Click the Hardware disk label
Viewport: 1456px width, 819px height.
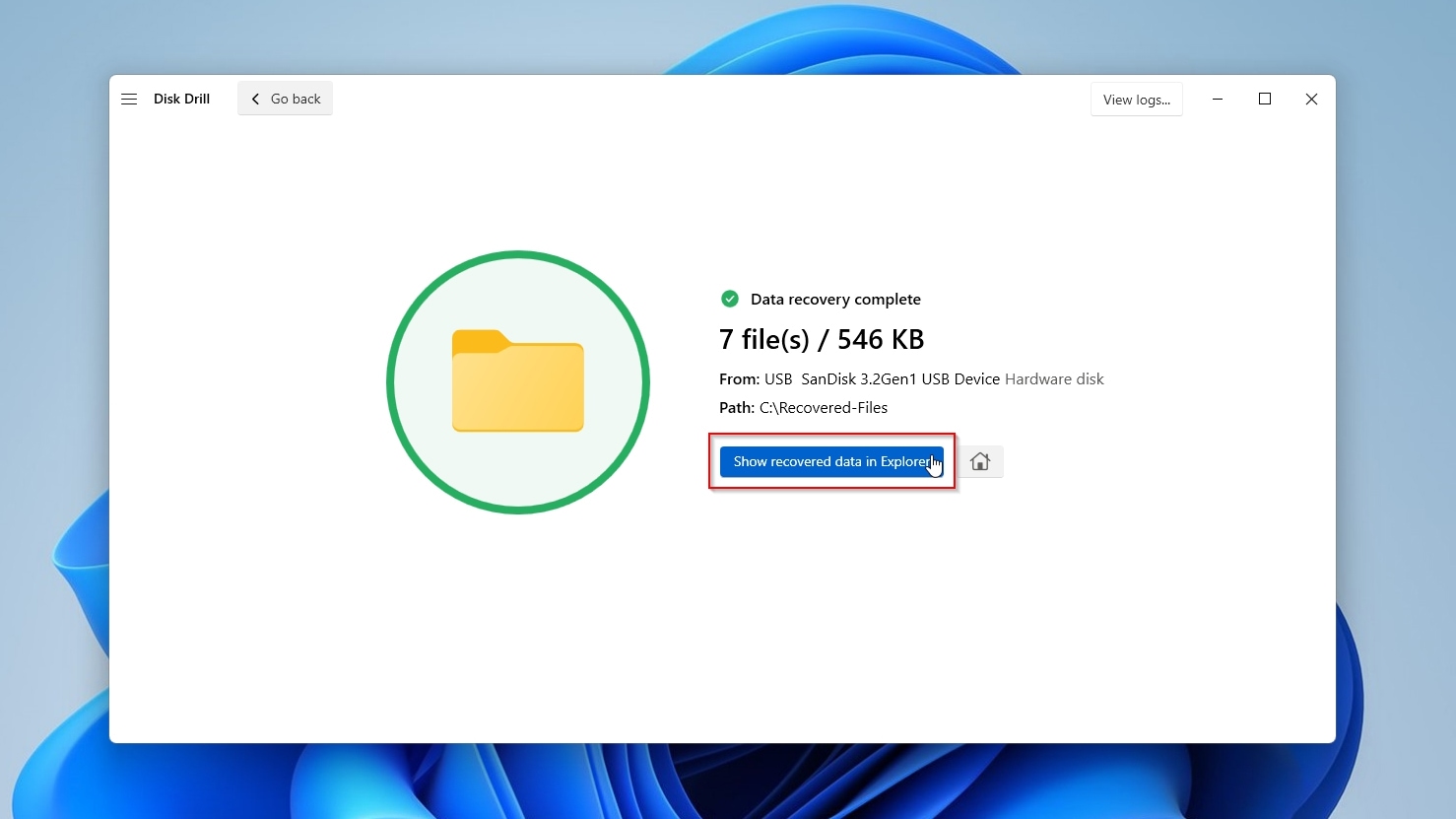coord(1054,378)
